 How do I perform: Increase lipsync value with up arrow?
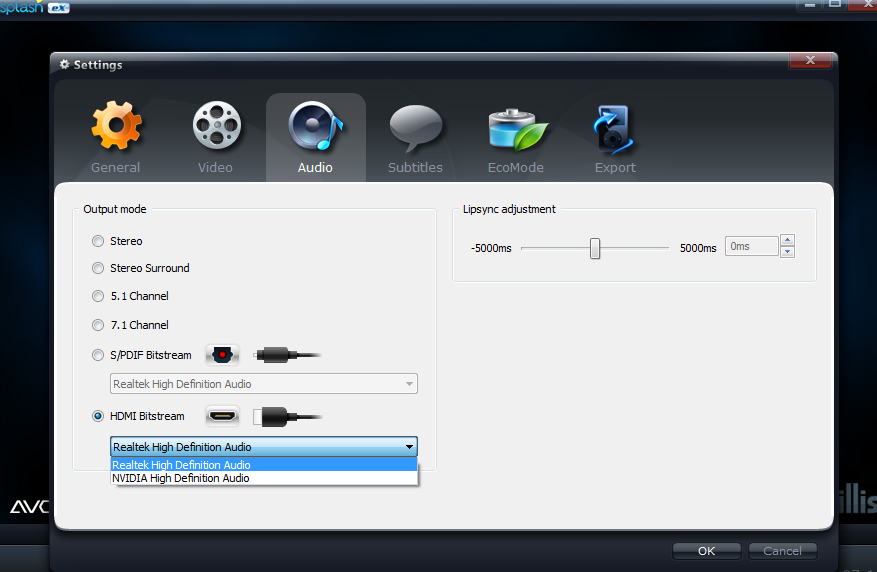pos(788,240)
